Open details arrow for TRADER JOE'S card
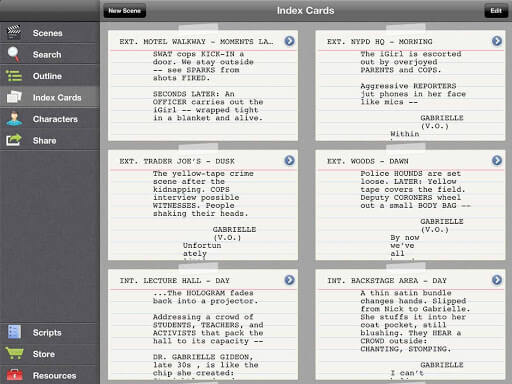The height and width of the screenshot is (384, 512). [x=289, y=161]
